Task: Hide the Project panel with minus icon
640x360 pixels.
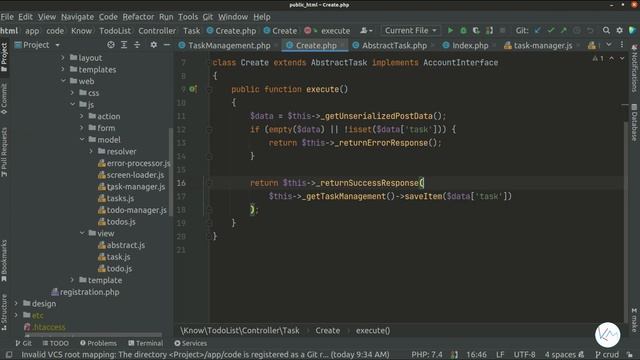Action: click(167, 45)
